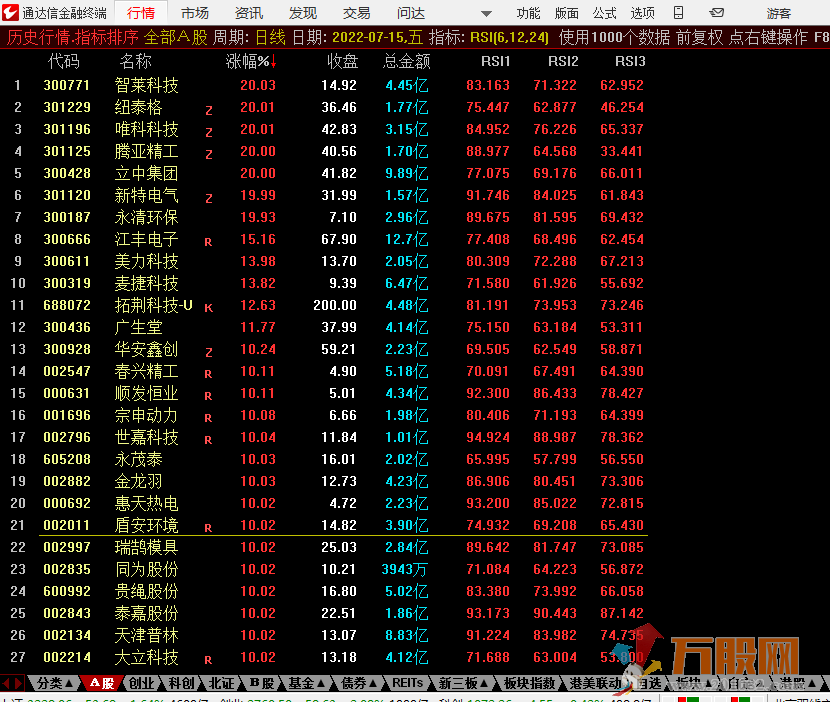Click the right scroll arrow of bottom tabs
Viewport: 830px width, 702px height.
(x=18, y=683)
